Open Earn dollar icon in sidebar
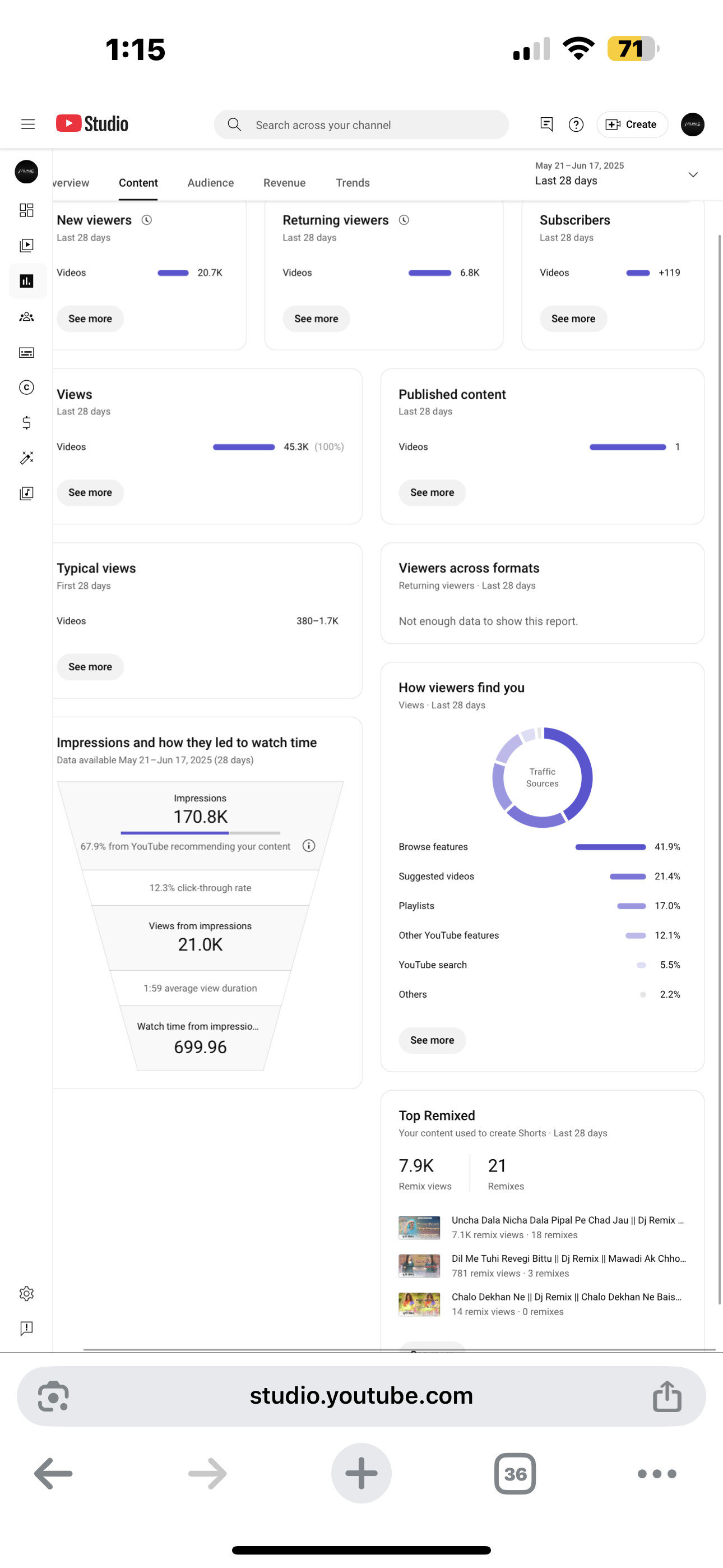 (x=26, y=422)
